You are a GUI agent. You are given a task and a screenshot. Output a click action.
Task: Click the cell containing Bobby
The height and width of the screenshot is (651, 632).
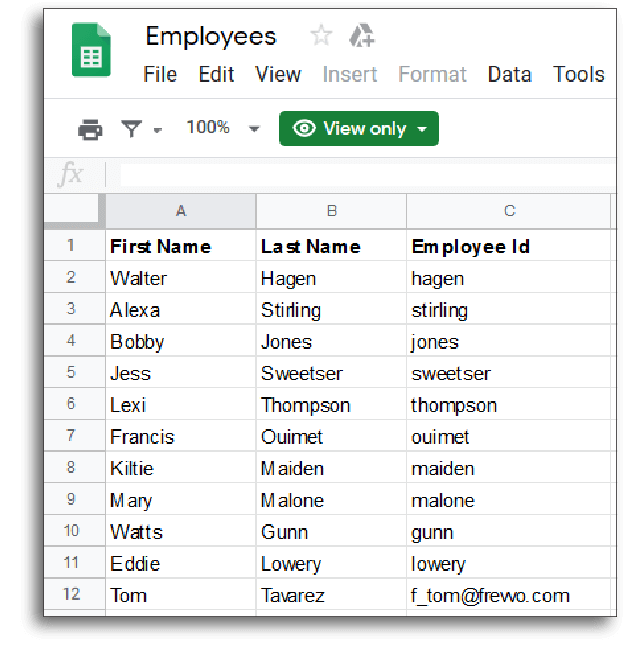(181, 341)
